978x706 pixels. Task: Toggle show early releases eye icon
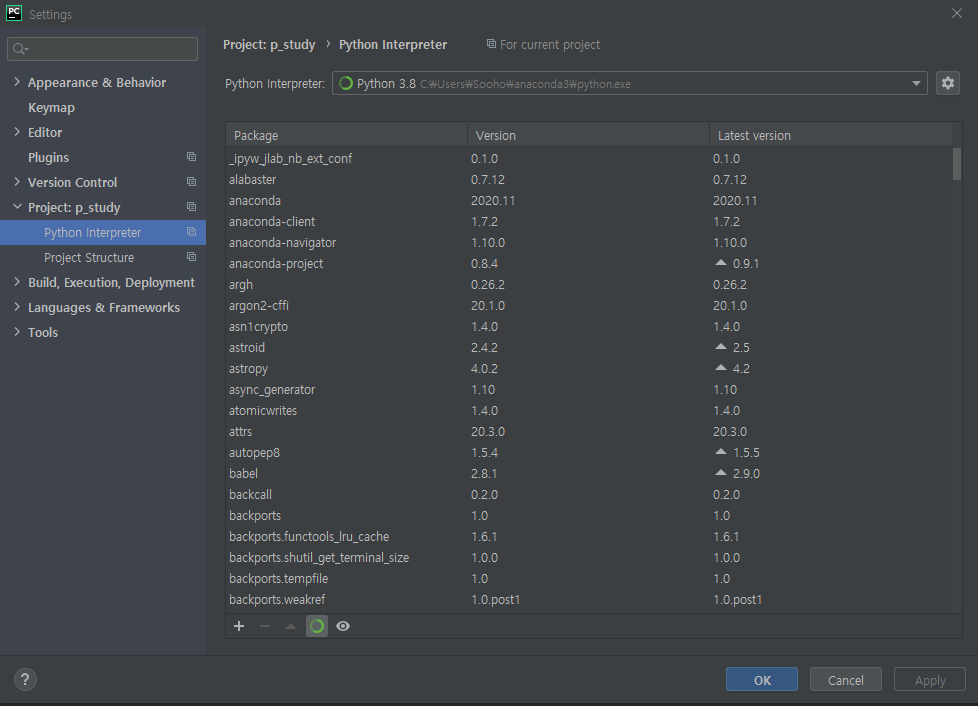(x=343, y=626)
